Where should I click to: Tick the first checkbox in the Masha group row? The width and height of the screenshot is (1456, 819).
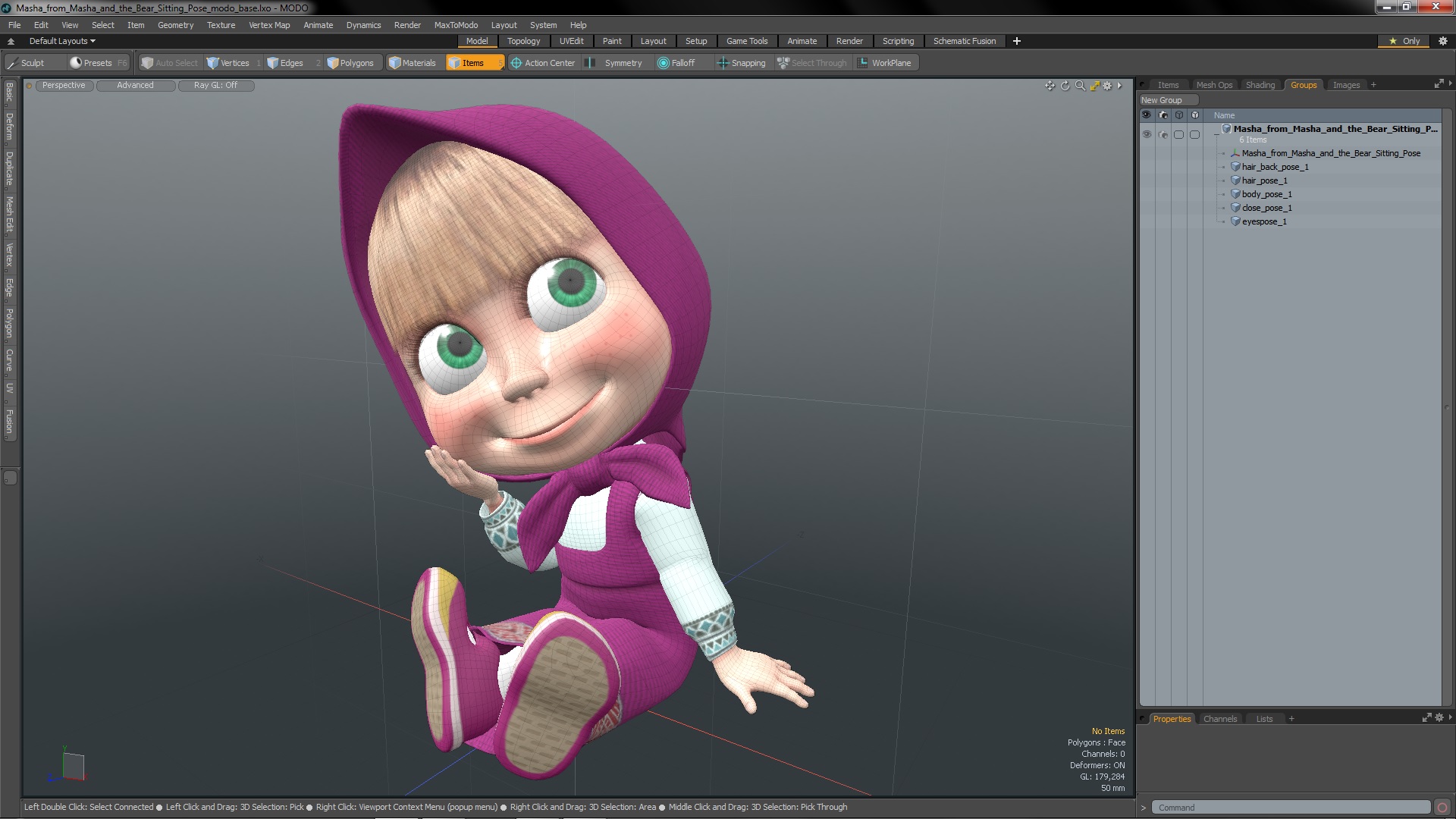pos(1178,134)
